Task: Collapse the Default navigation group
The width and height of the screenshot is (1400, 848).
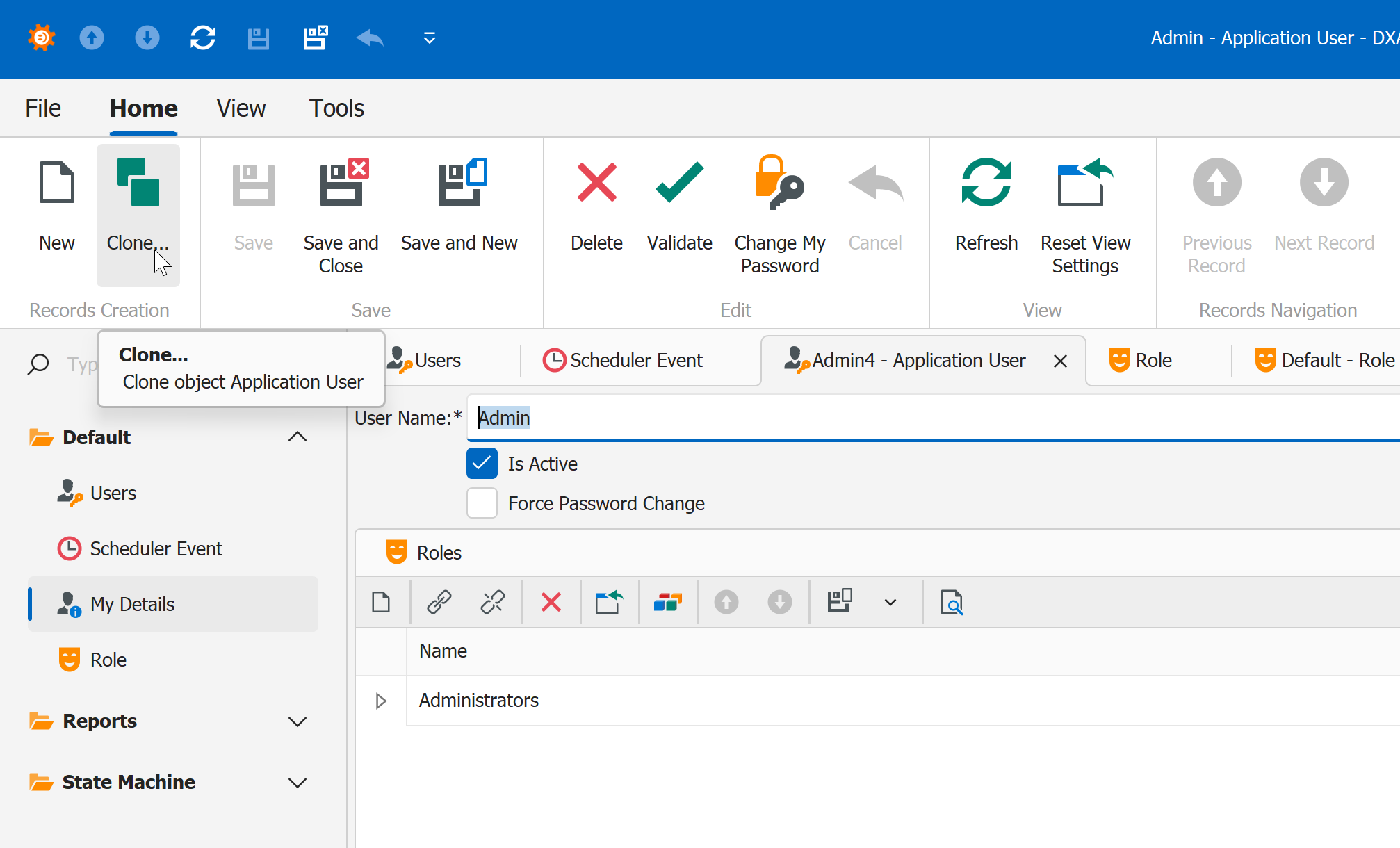Action: click(x=298, y=437)
